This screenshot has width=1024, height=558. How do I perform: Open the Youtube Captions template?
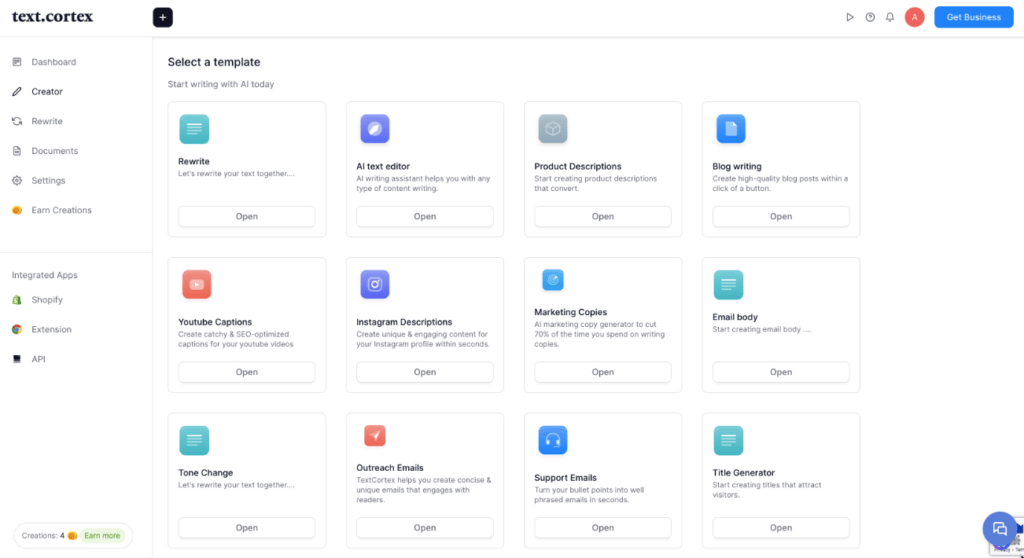247,372
